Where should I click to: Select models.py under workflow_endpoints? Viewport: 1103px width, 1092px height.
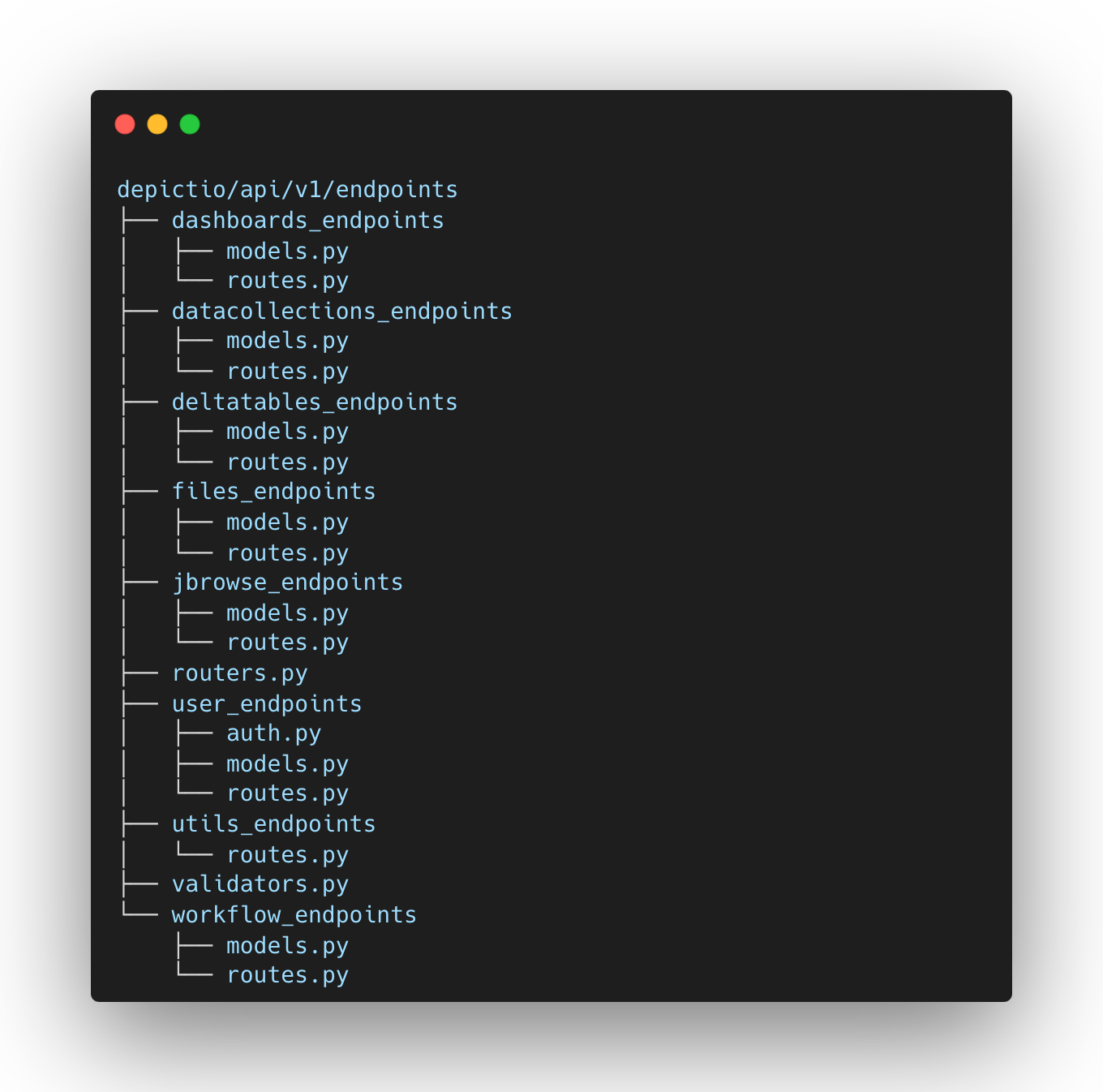click(287, 946)
